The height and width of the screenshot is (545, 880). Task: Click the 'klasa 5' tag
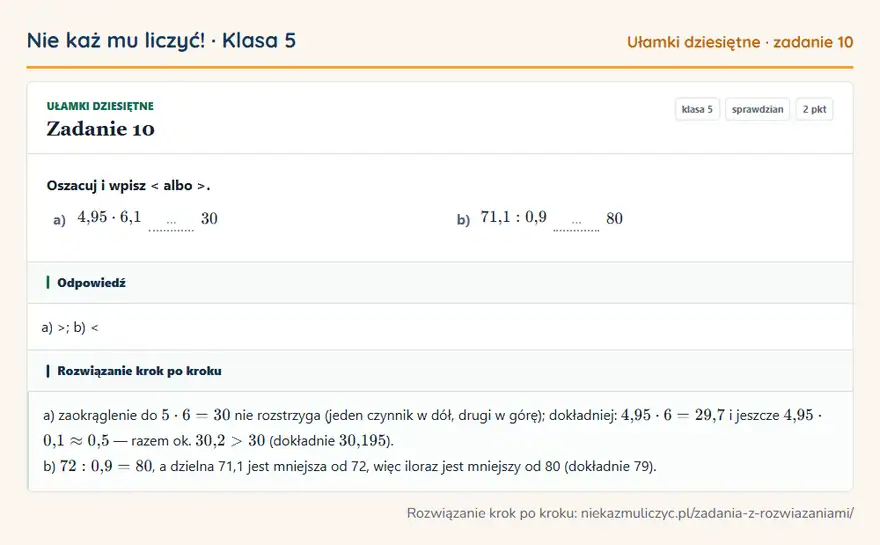point(697,109)
